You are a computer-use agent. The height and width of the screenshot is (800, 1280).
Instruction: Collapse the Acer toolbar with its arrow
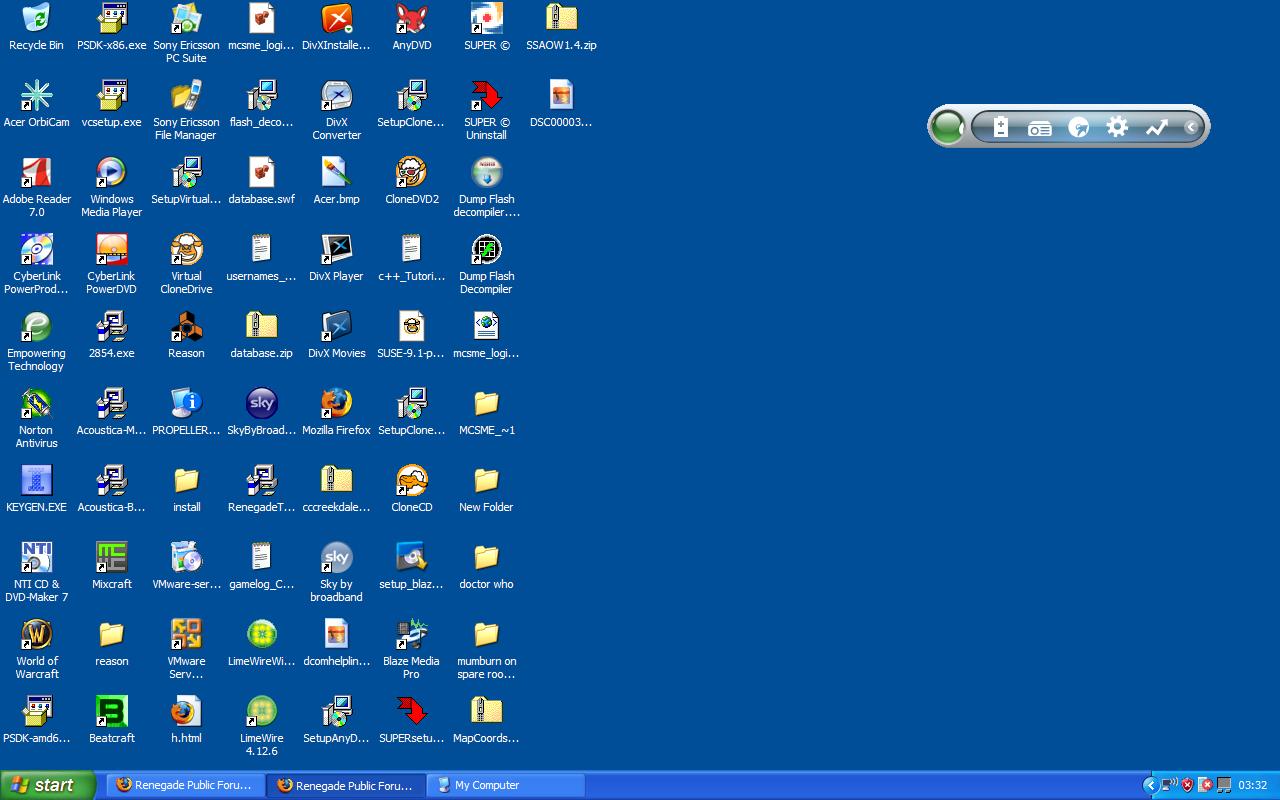[x=1191, y=127]
